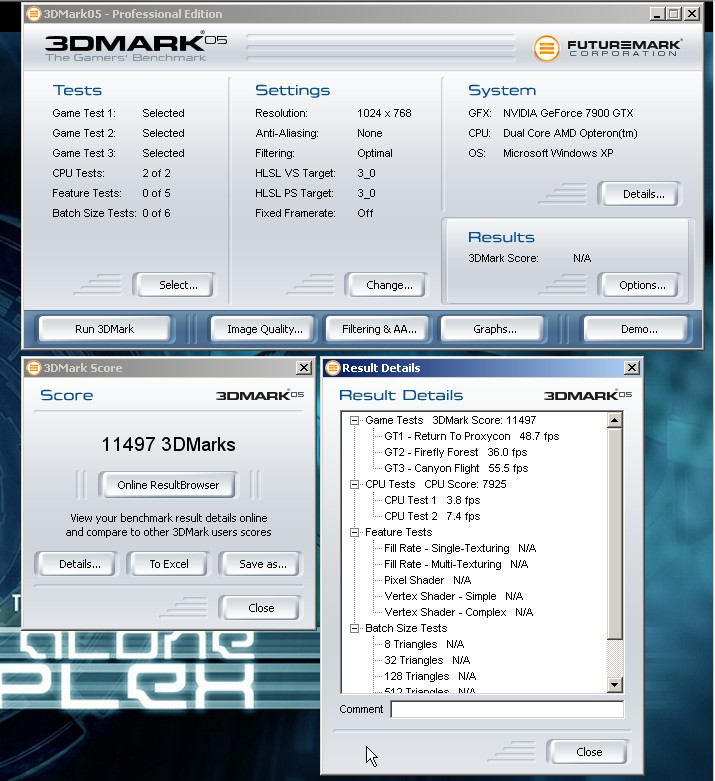This screenshot has width=715, height=781.
Task: Collapse the Batch Size Tests tree node
Action: 354,629
